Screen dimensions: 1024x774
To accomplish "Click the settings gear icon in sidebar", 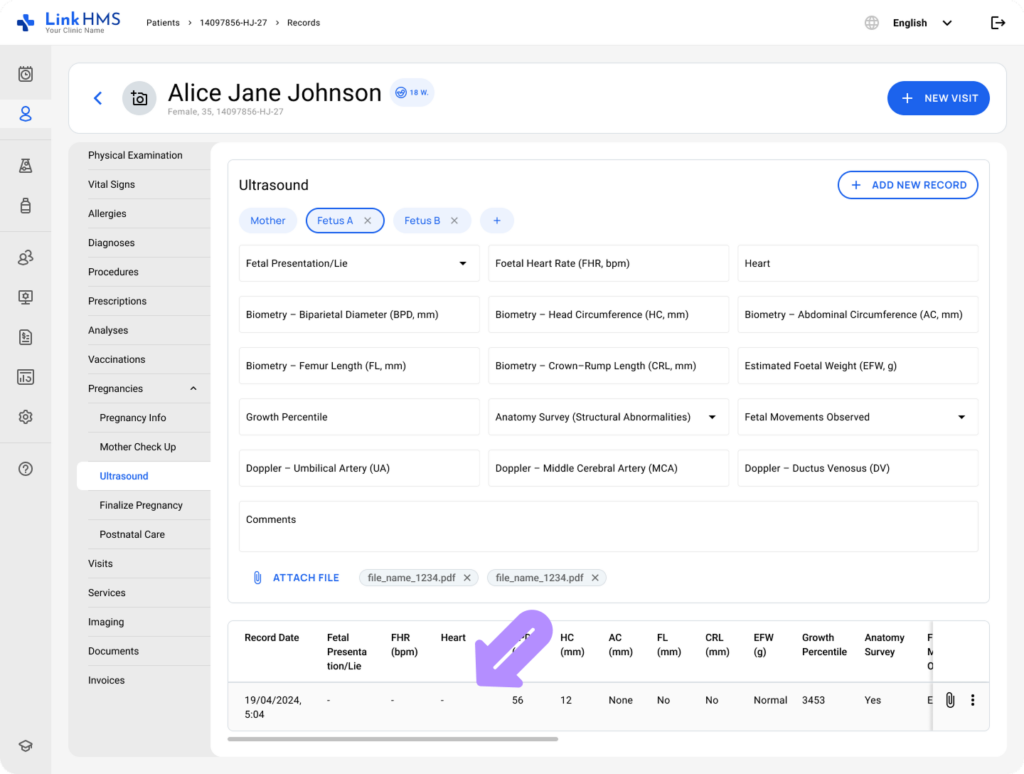I will click(x=26, y=417).
